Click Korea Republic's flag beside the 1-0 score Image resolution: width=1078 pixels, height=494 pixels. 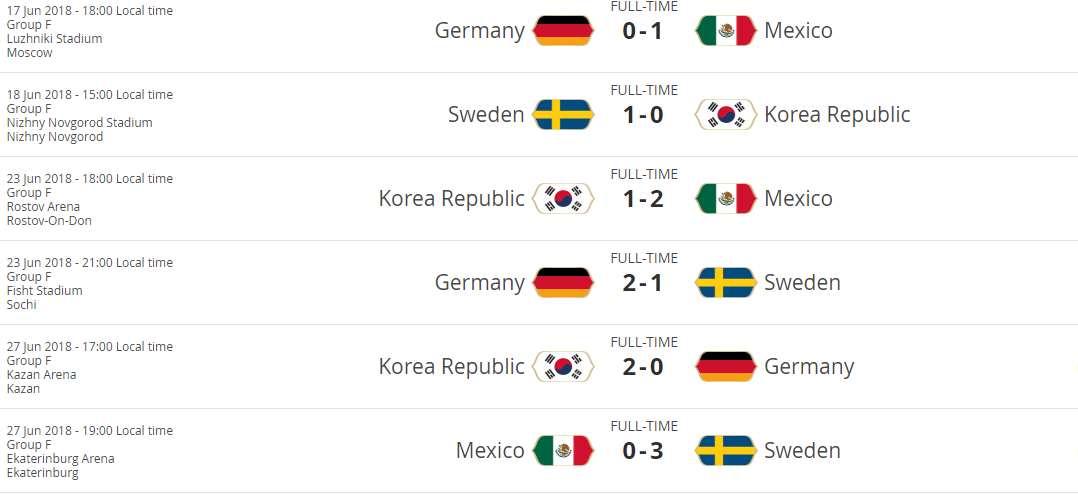coord(725,115)
